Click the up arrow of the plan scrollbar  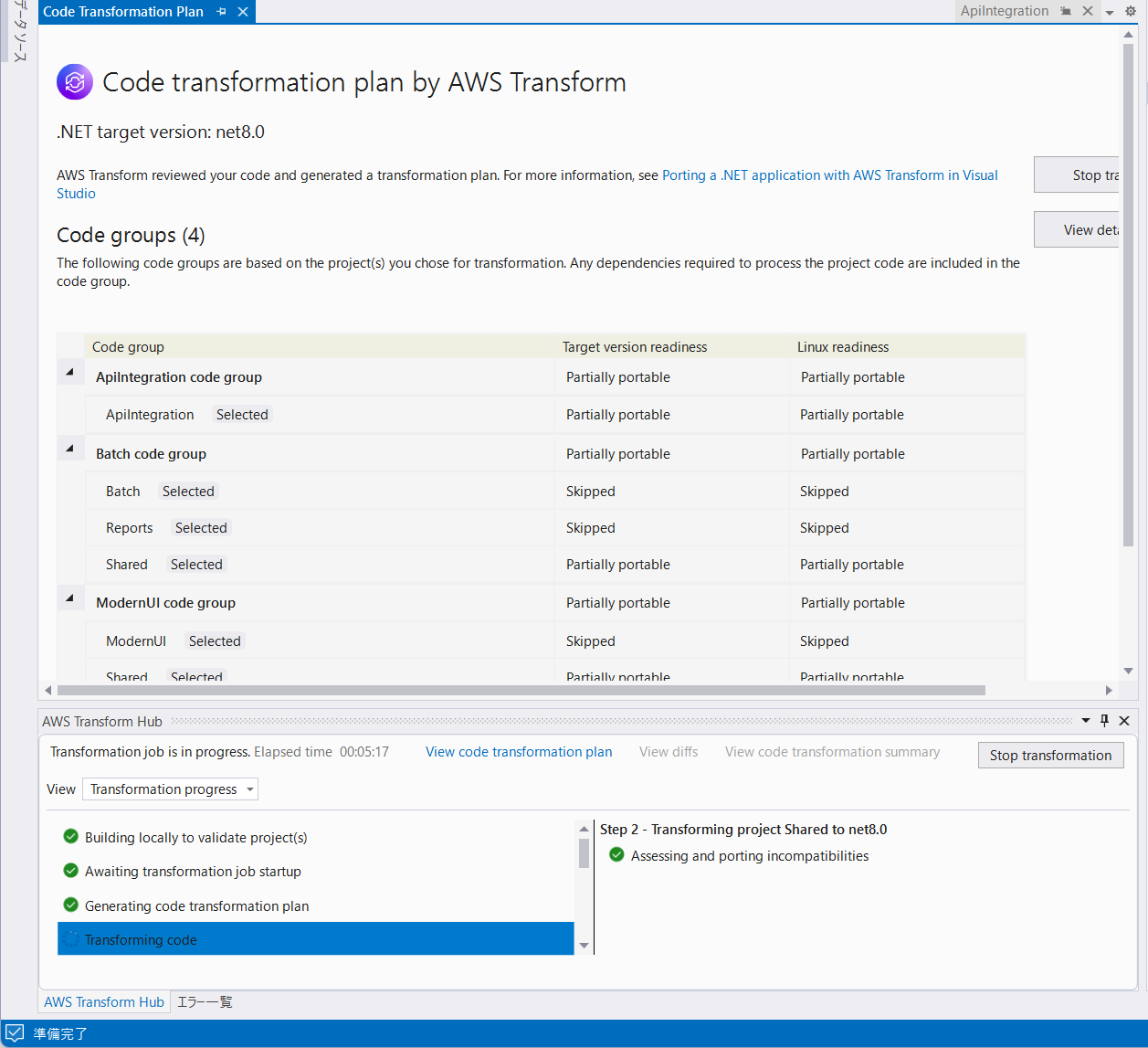(x=1129, y=35)
